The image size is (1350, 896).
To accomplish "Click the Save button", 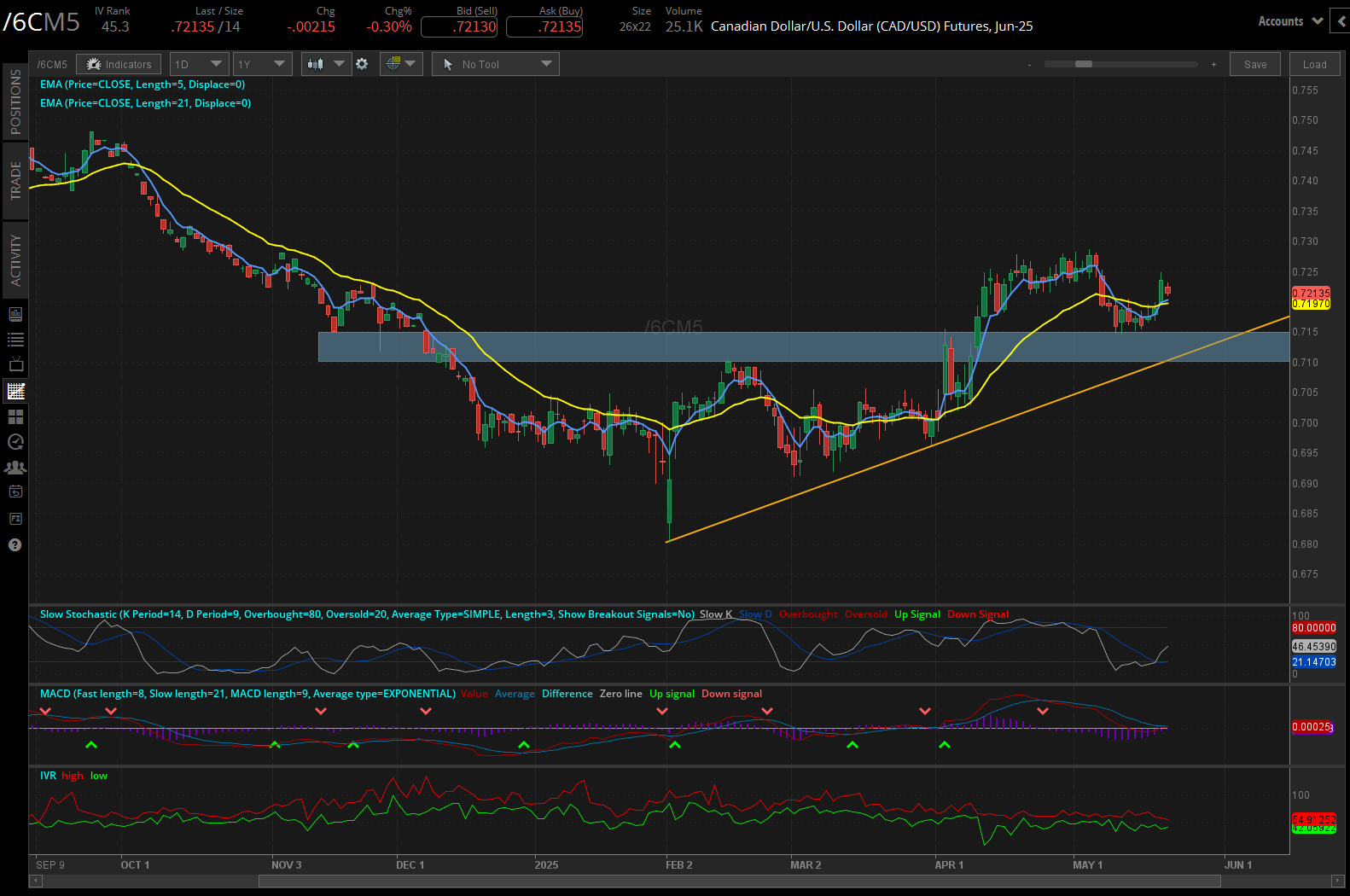I will click(x=1254, y=65).
